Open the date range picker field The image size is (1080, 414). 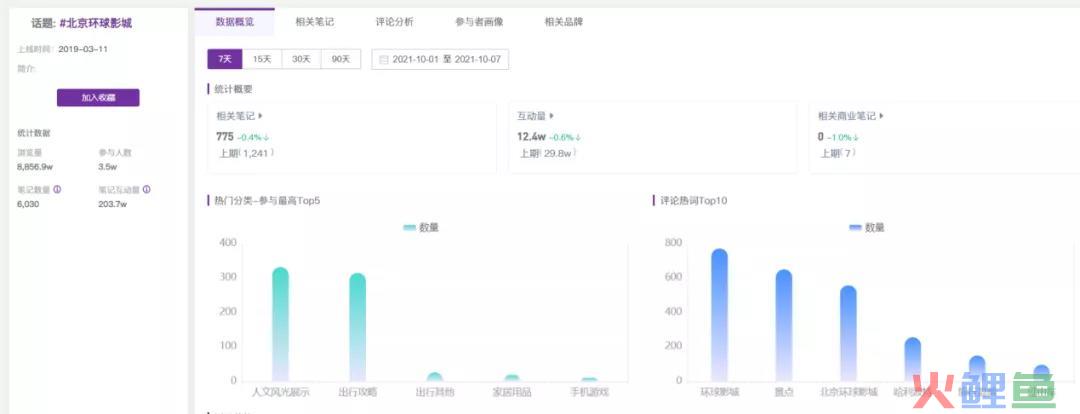pos(440,59)
